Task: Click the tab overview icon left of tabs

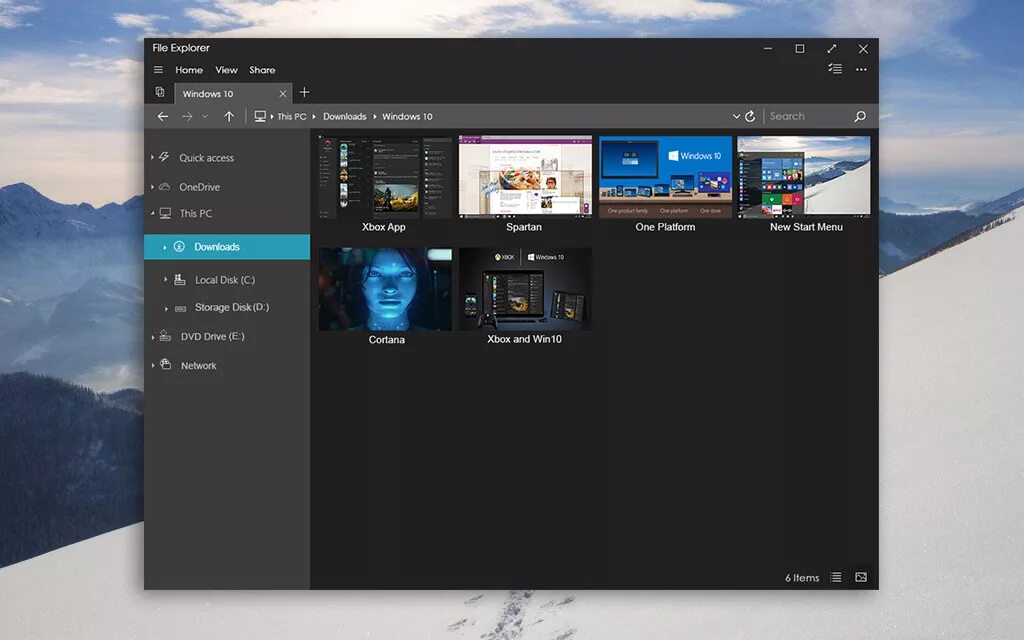Action: (159, 92)
